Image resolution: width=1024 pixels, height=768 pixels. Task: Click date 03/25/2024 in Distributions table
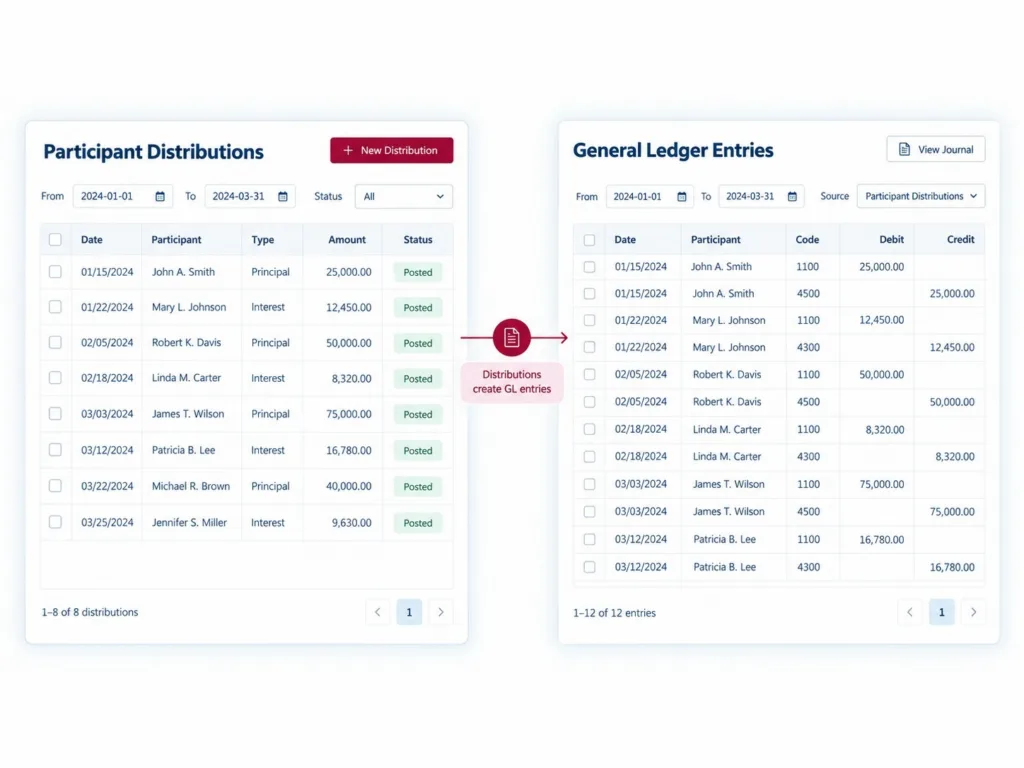point(107,522)
